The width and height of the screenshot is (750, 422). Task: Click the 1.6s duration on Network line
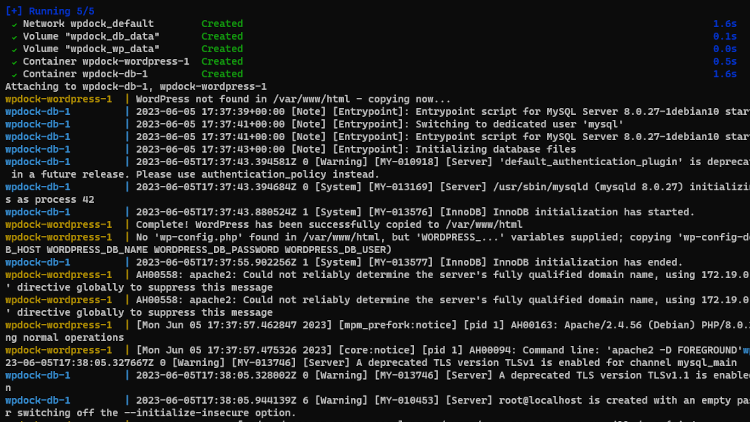725,23
